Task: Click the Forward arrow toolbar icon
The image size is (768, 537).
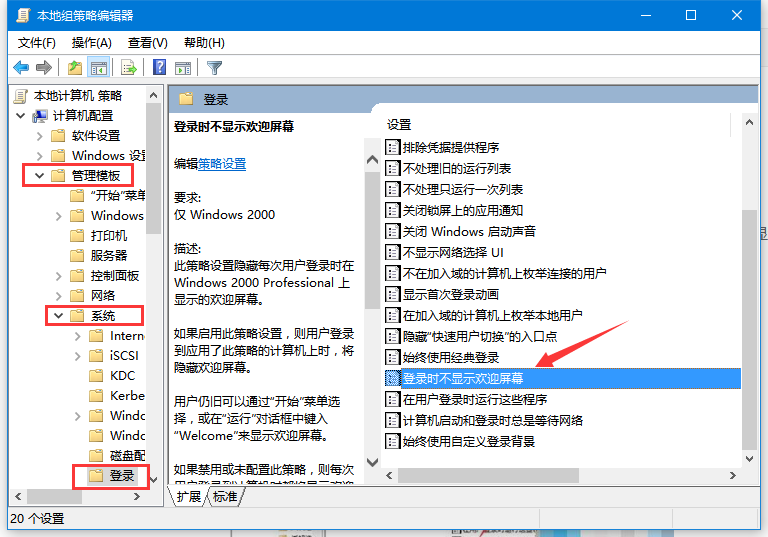Action: [44, 67]
